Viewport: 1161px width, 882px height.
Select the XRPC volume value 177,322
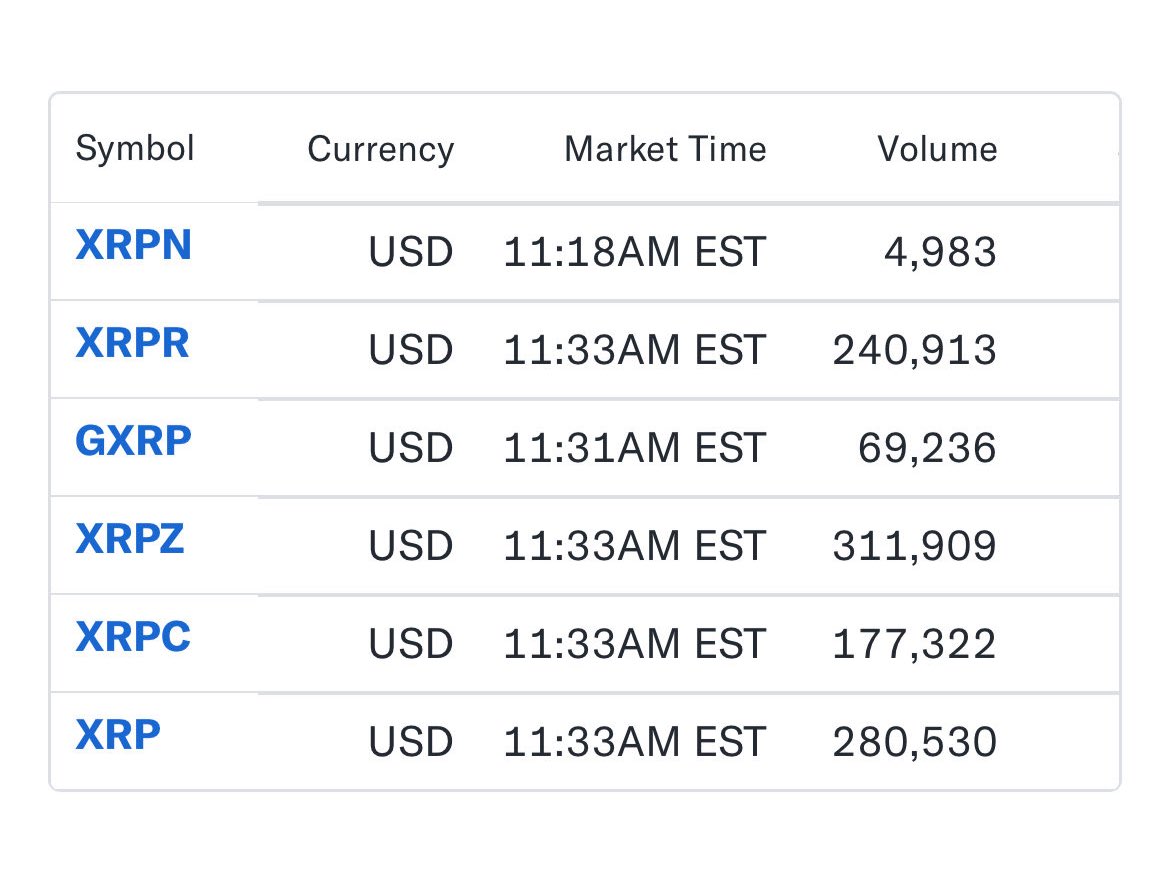914,644
